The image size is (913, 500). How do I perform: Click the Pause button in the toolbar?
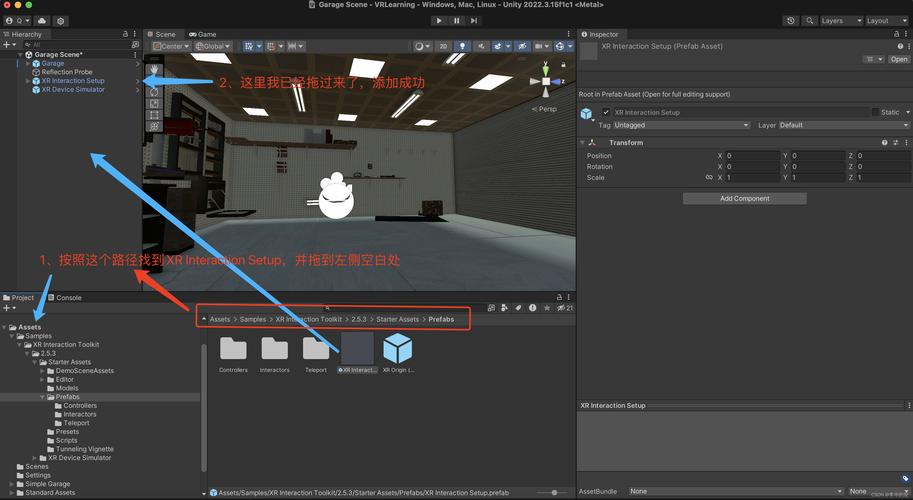coord(456,20)
